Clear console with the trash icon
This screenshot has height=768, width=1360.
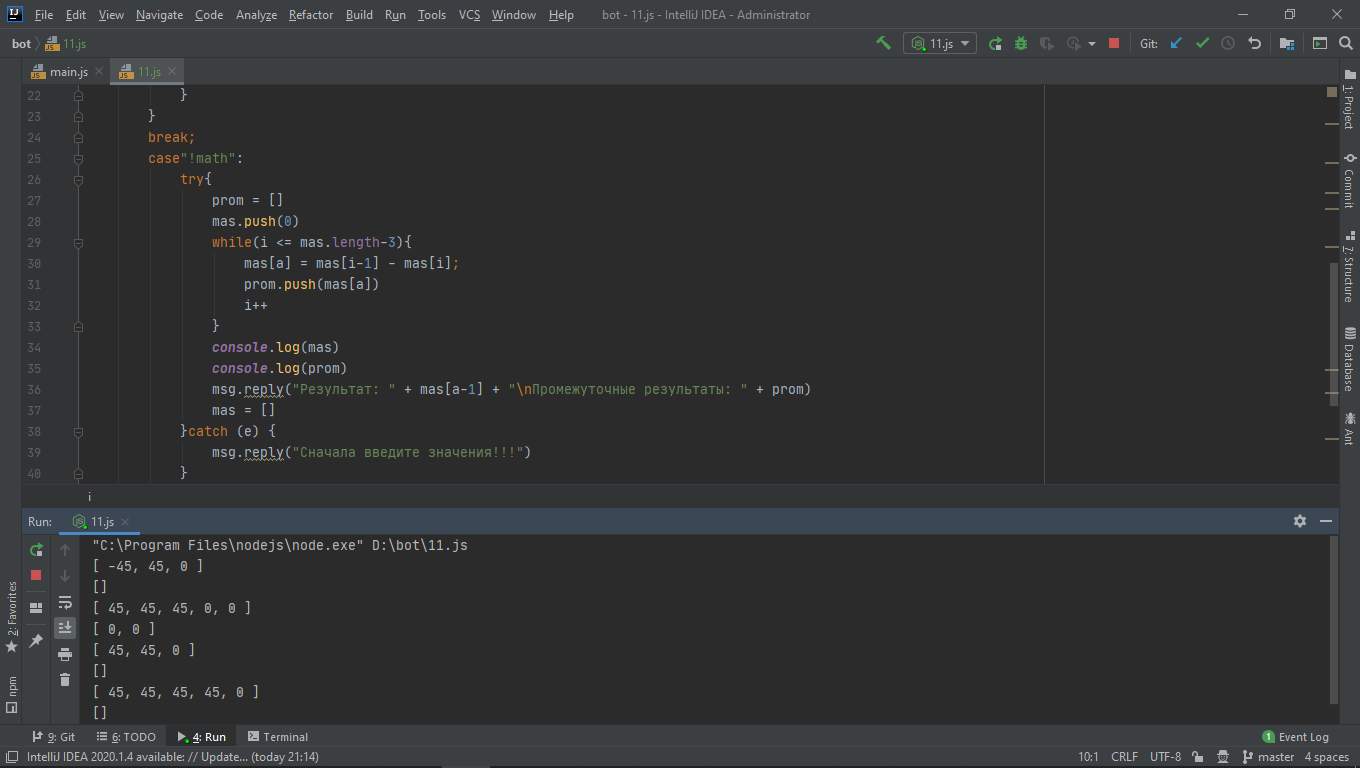point(65,680)
